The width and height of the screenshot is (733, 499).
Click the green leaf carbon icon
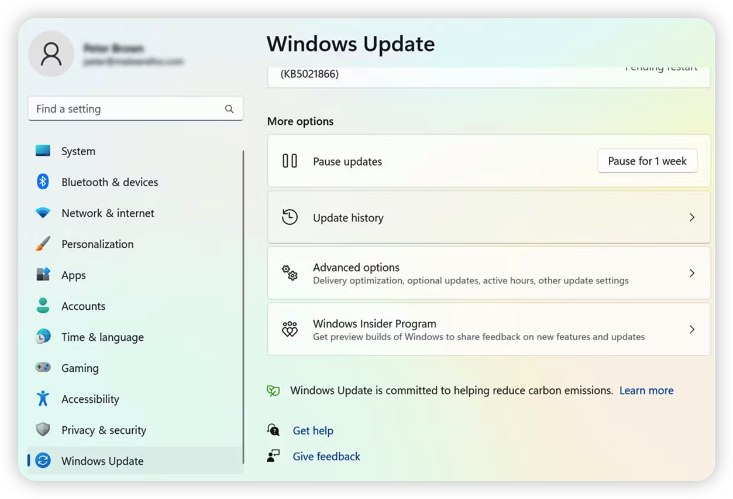[x=273, y=391]
